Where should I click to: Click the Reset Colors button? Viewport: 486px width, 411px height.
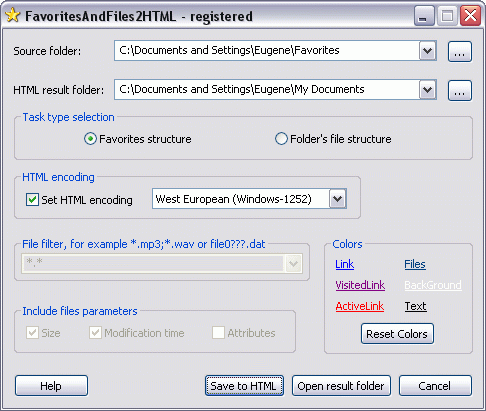tap(397, 334)
